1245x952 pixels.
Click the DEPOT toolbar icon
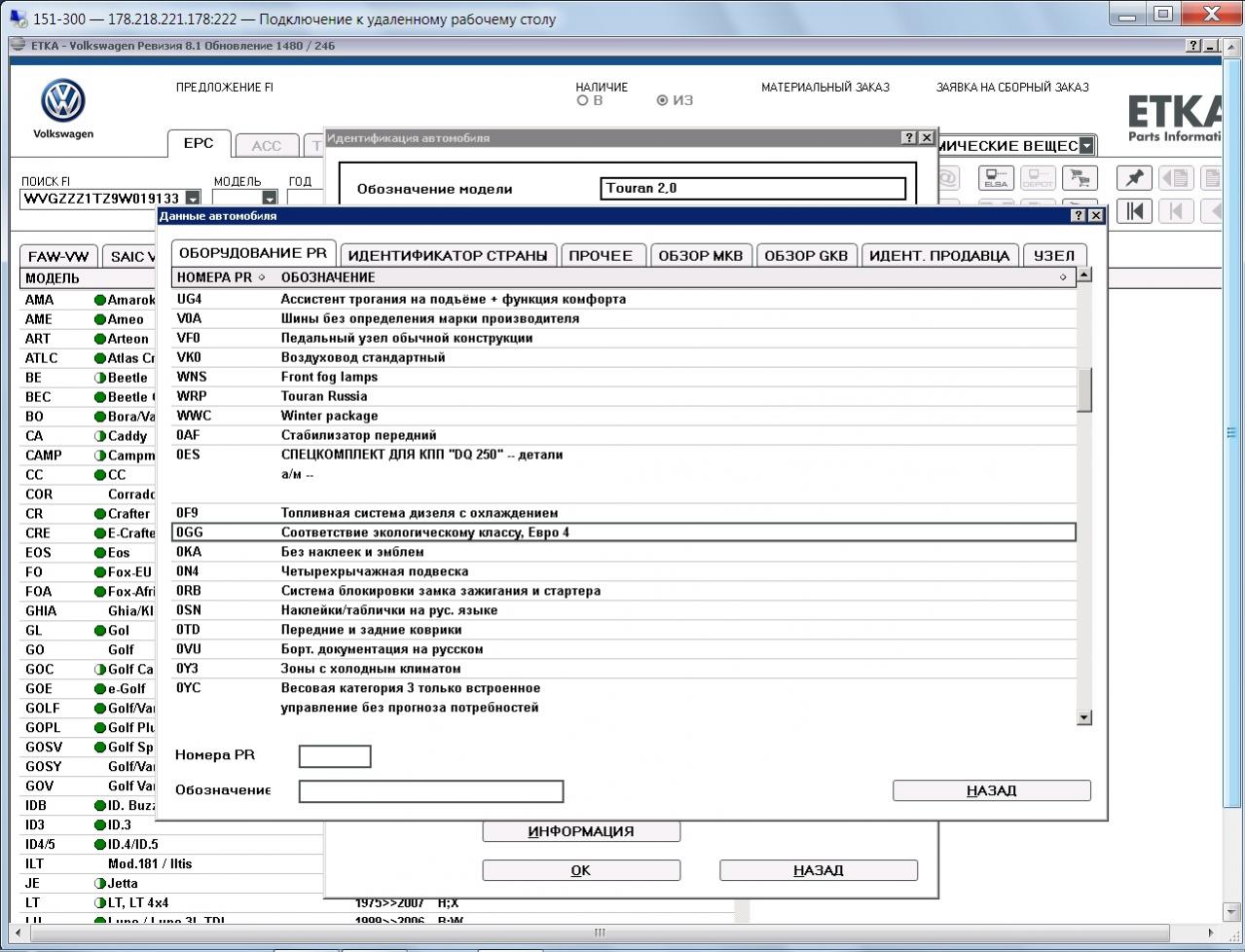pyautogui.click(x=1037, y=178)
